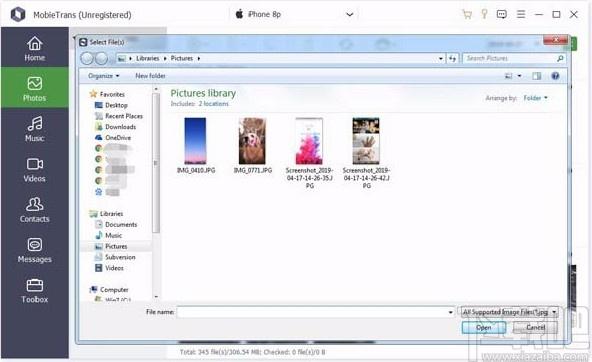The image size is (592, 362).
Task: Go to the Videos section
Action: 34,169
